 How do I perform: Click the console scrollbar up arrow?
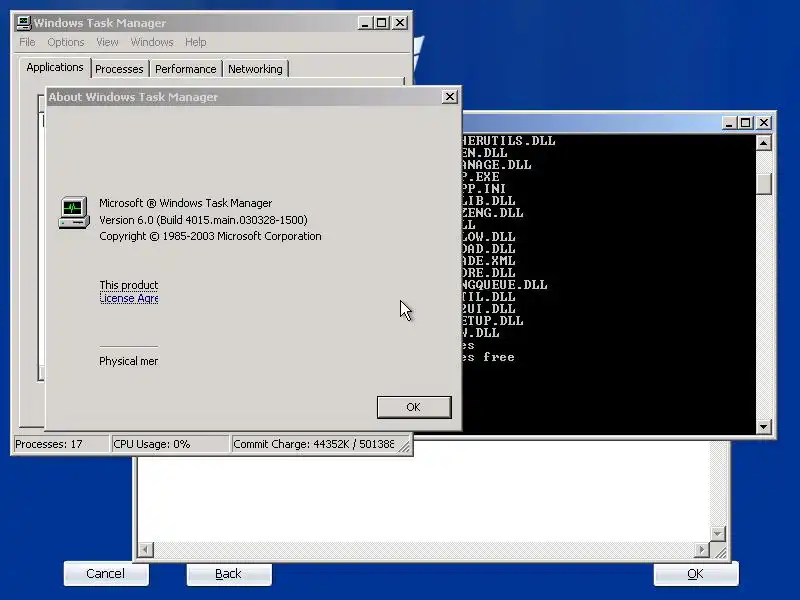764,143
